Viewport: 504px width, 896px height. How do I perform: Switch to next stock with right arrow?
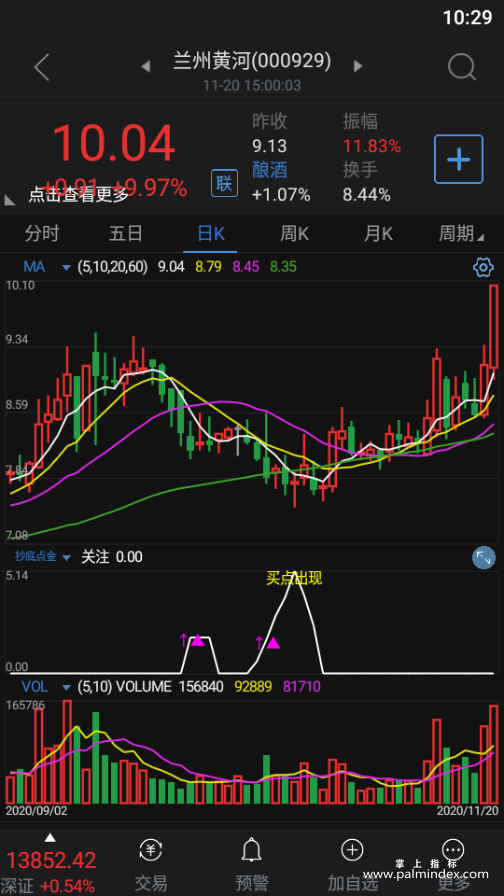[358, 66]
